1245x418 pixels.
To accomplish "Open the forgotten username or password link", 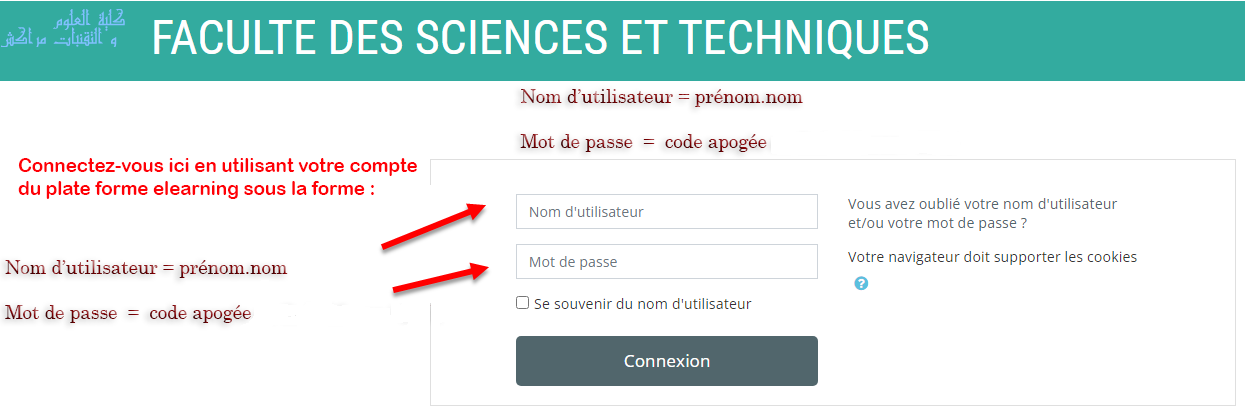I will [x=982, y=213].
